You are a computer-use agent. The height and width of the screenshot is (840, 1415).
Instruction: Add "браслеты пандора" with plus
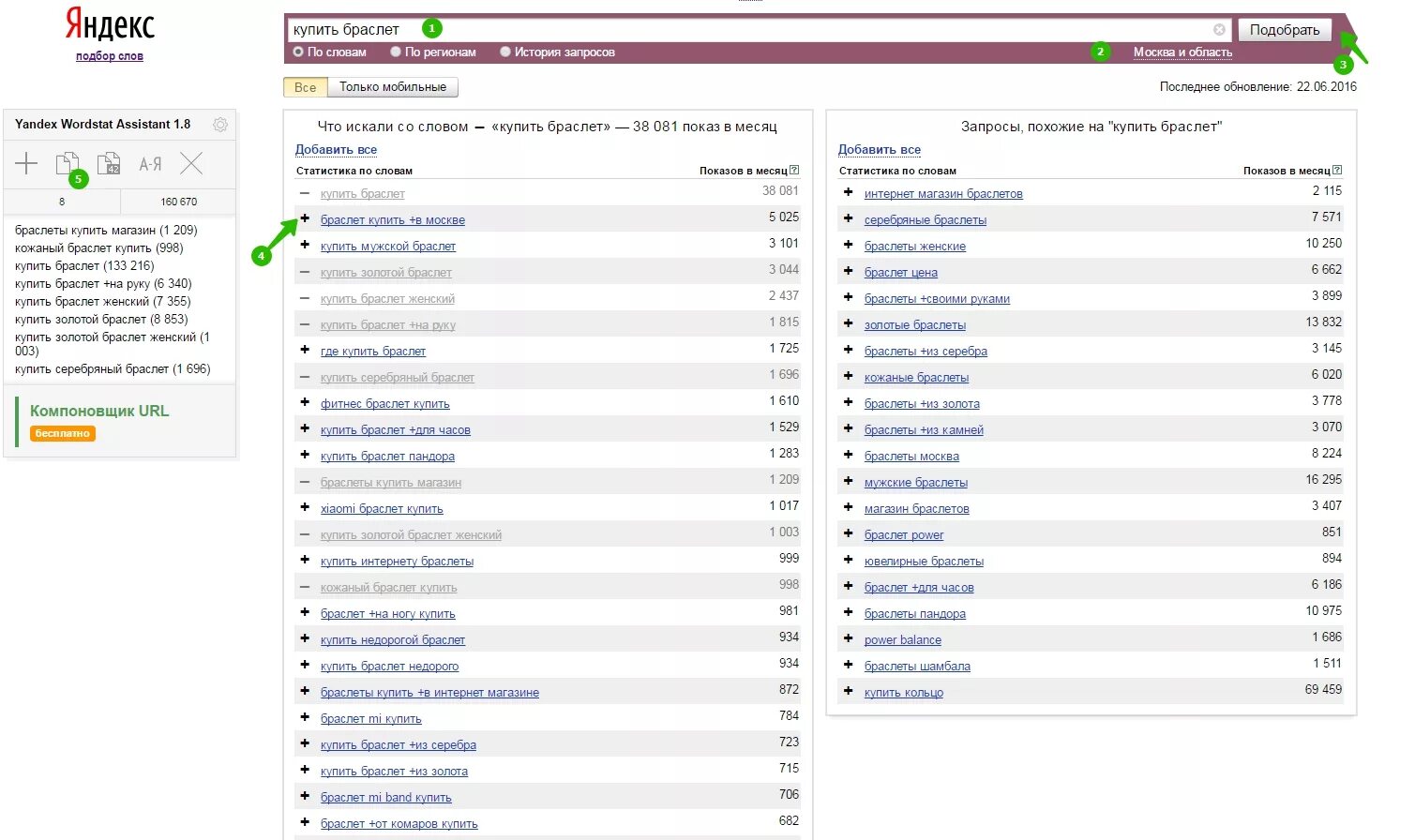(x=849, y=612)
